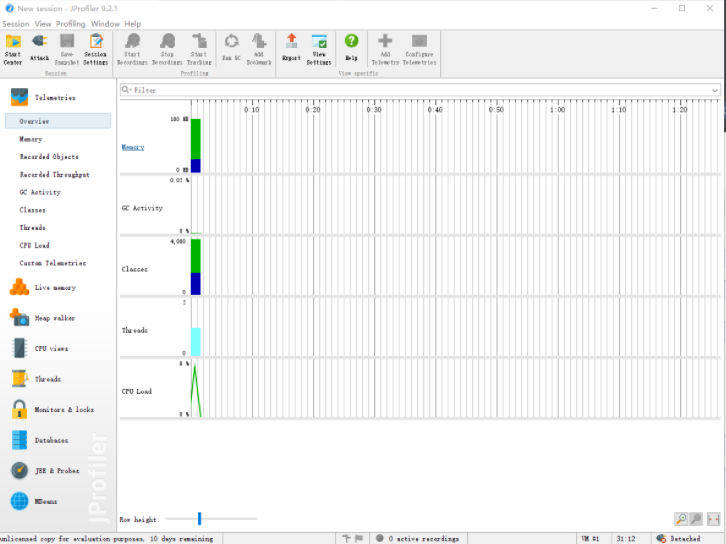Select CPU Load sidebar item
Screen dimensions: 726x544
[34, 245]
